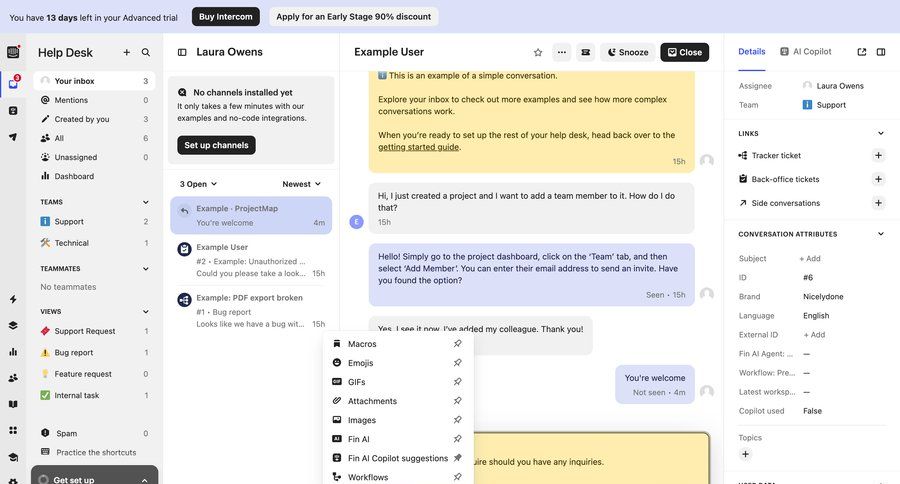Close the conversation

[x=685, y=52]
